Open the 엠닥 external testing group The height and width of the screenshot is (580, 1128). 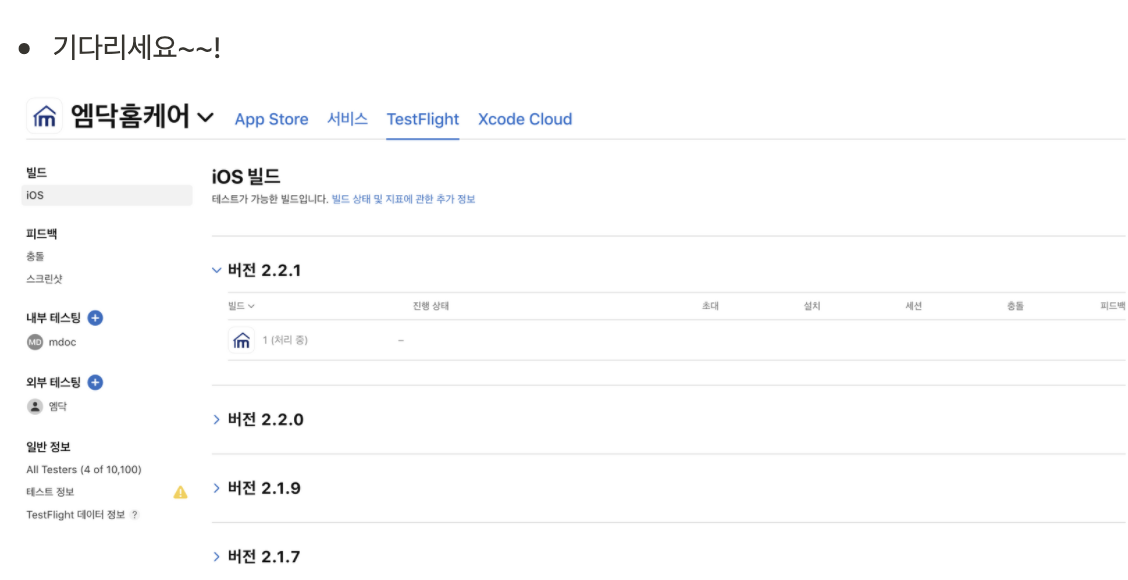58,407
